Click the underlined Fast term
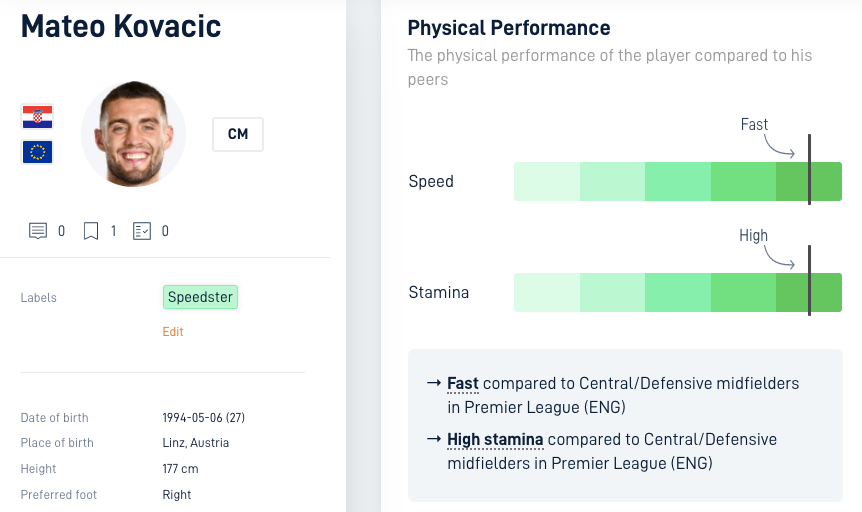This screenshot has width=862, height=512. pyautogui.click(x=463, y=383)
